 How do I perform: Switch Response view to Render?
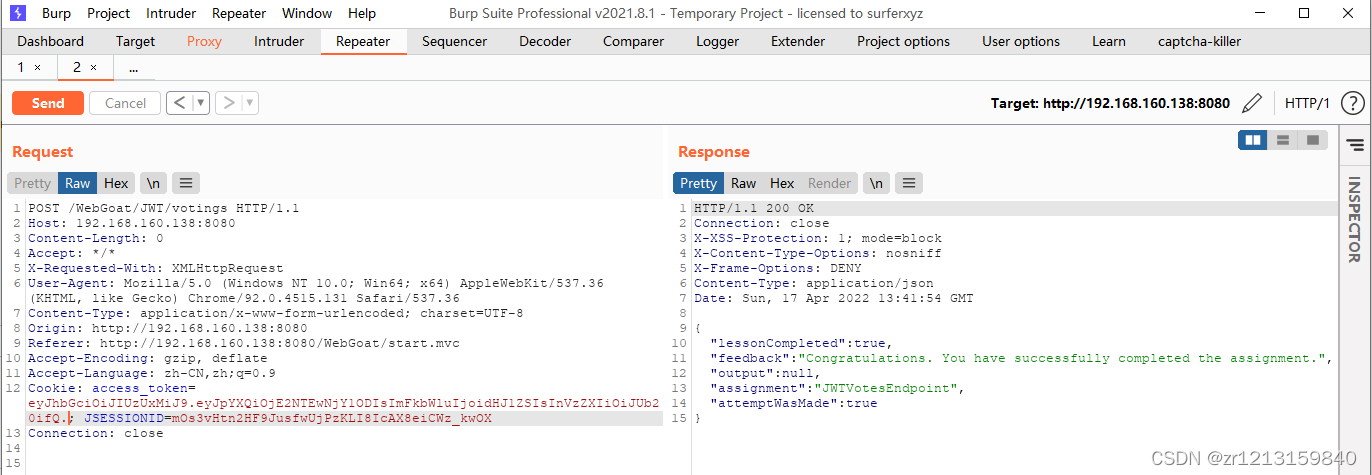829,183
